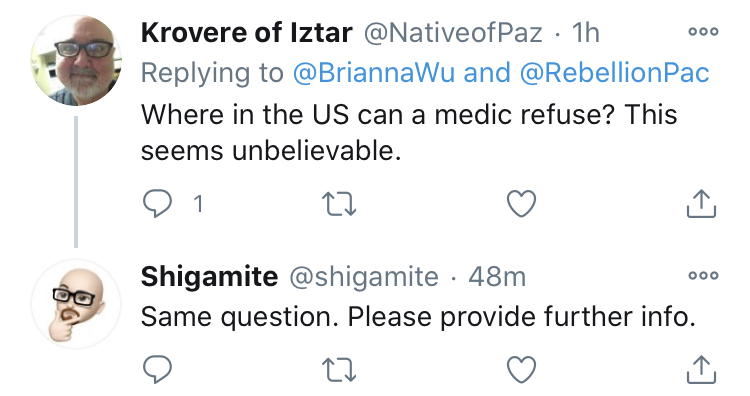Retweet Krovere of Iztar's tweet

(339, 204)
